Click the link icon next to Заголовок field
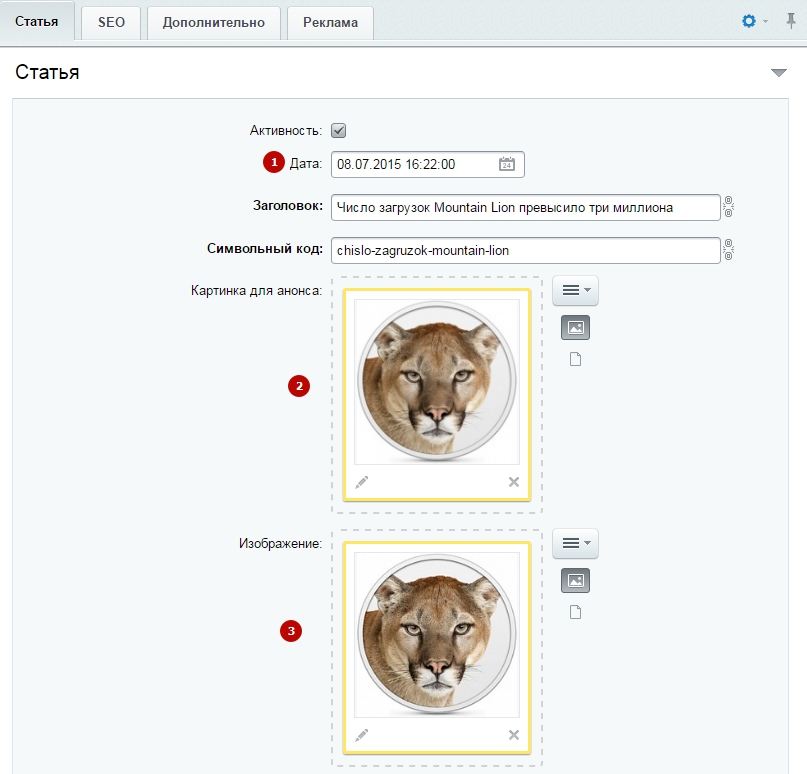This screenshot has width=807, height=774. [728, 207]
